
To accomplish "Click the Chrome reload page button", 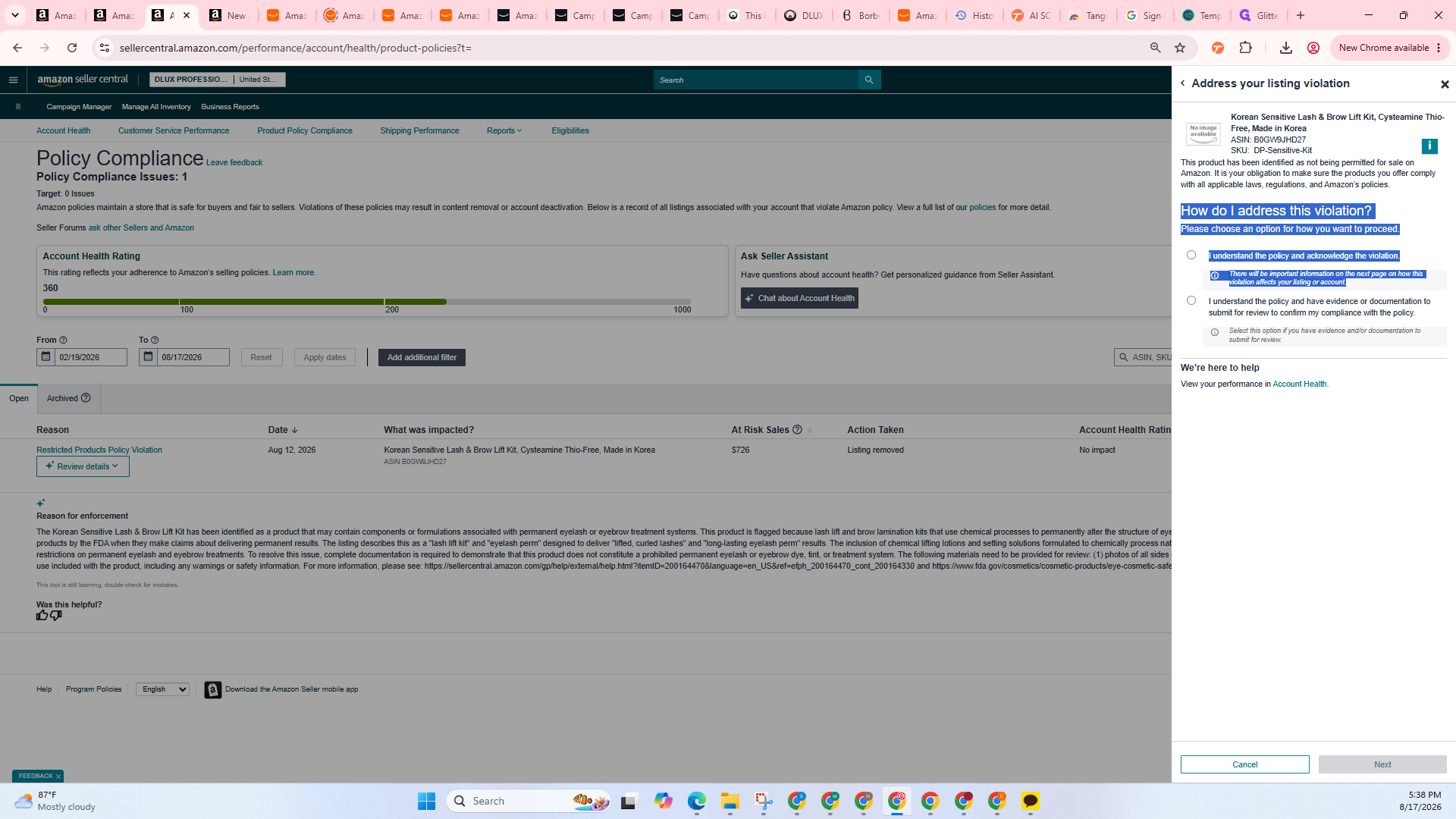I will pyautogui.click(x=72, y=48).
